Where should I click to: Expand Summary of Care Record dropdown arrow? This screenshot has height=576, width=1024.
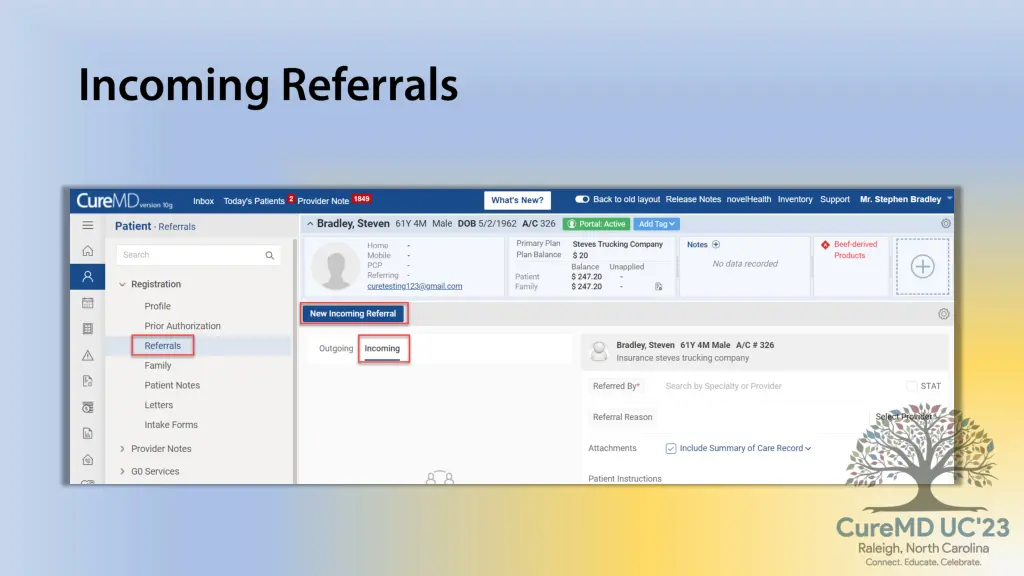pos(808,449)
